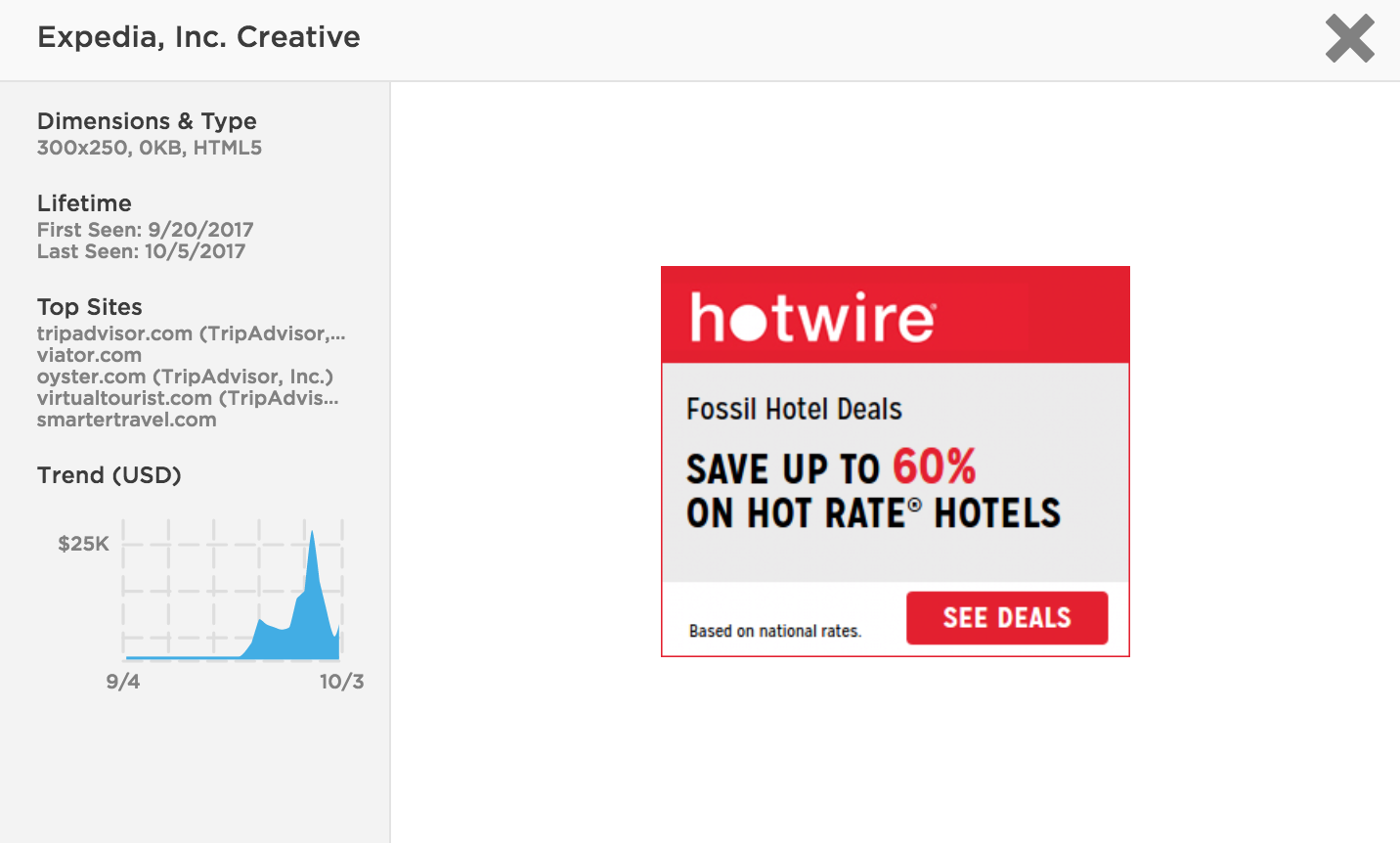Click the Expedia, Inc. Creative title
Screen dimensions: 1400x843
pos(198,36)
